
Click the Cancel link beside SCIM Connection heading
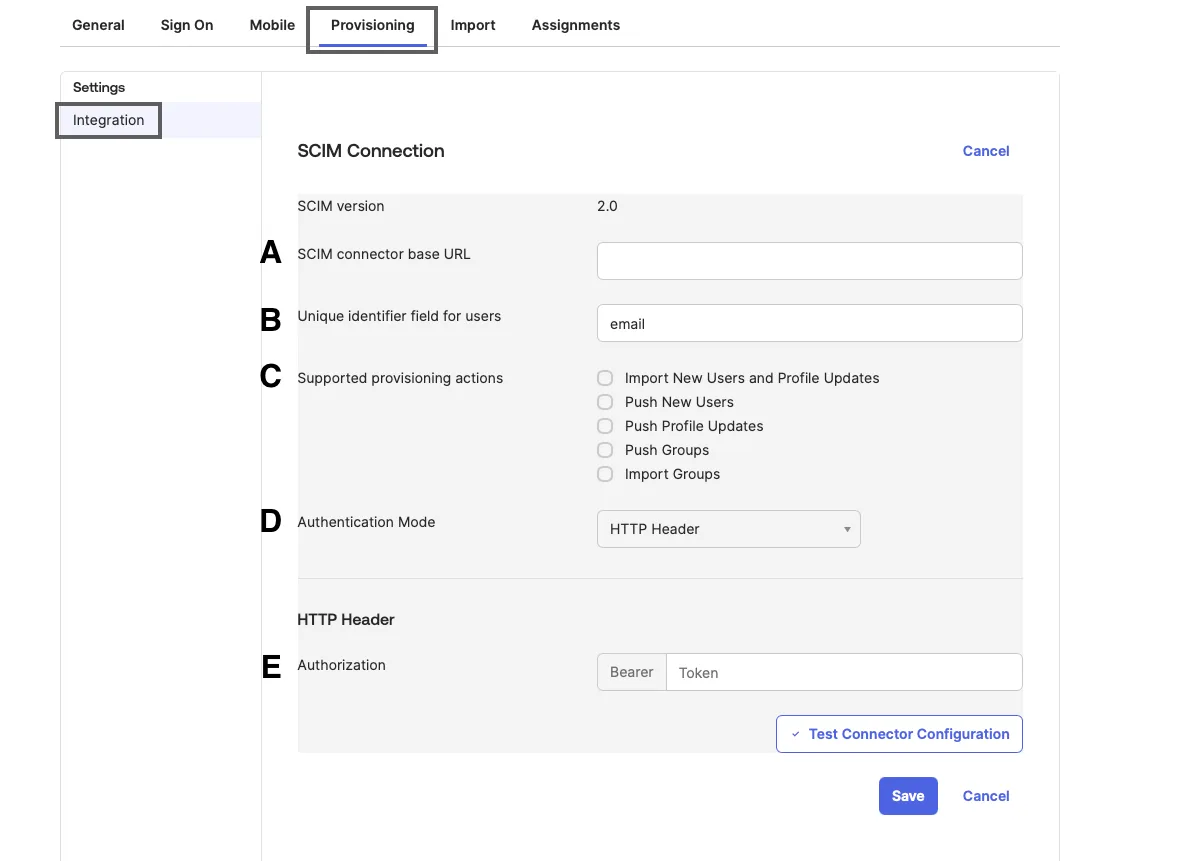pyautogui.click(x=985, y=151)
